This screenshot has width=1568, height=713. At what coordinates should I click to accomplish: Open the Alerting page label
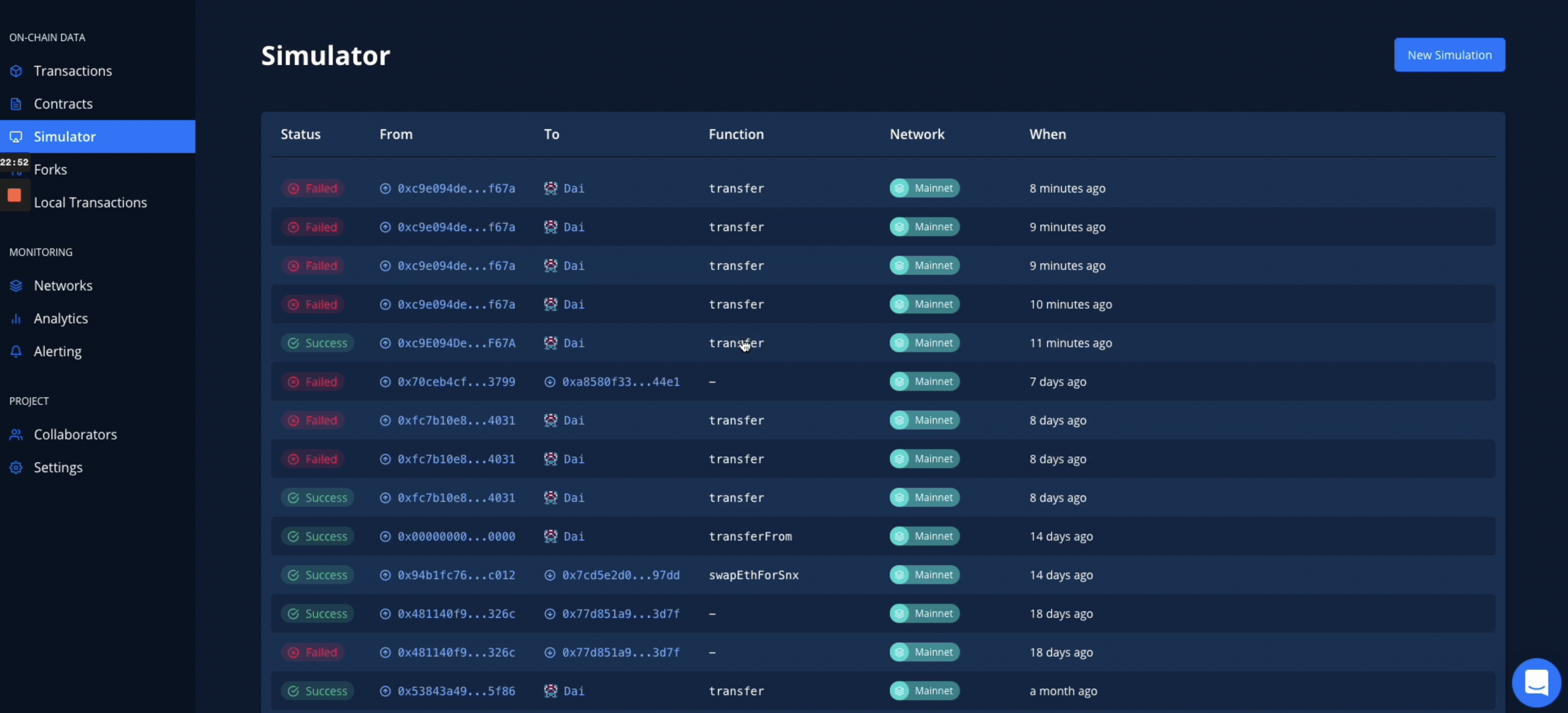tap(58, 351)
